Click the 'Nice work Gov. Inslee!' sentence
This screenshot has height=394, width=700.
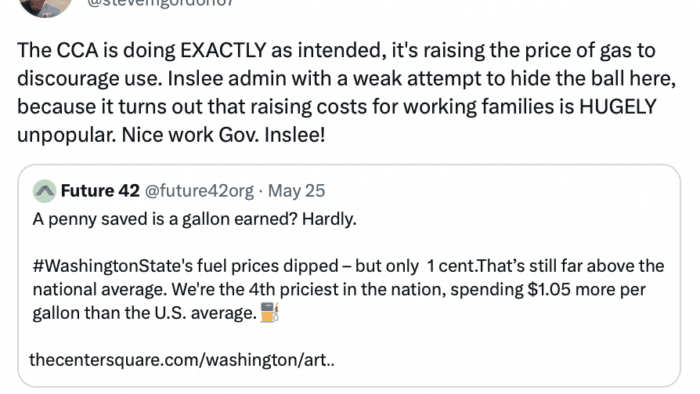pos(223,135)
